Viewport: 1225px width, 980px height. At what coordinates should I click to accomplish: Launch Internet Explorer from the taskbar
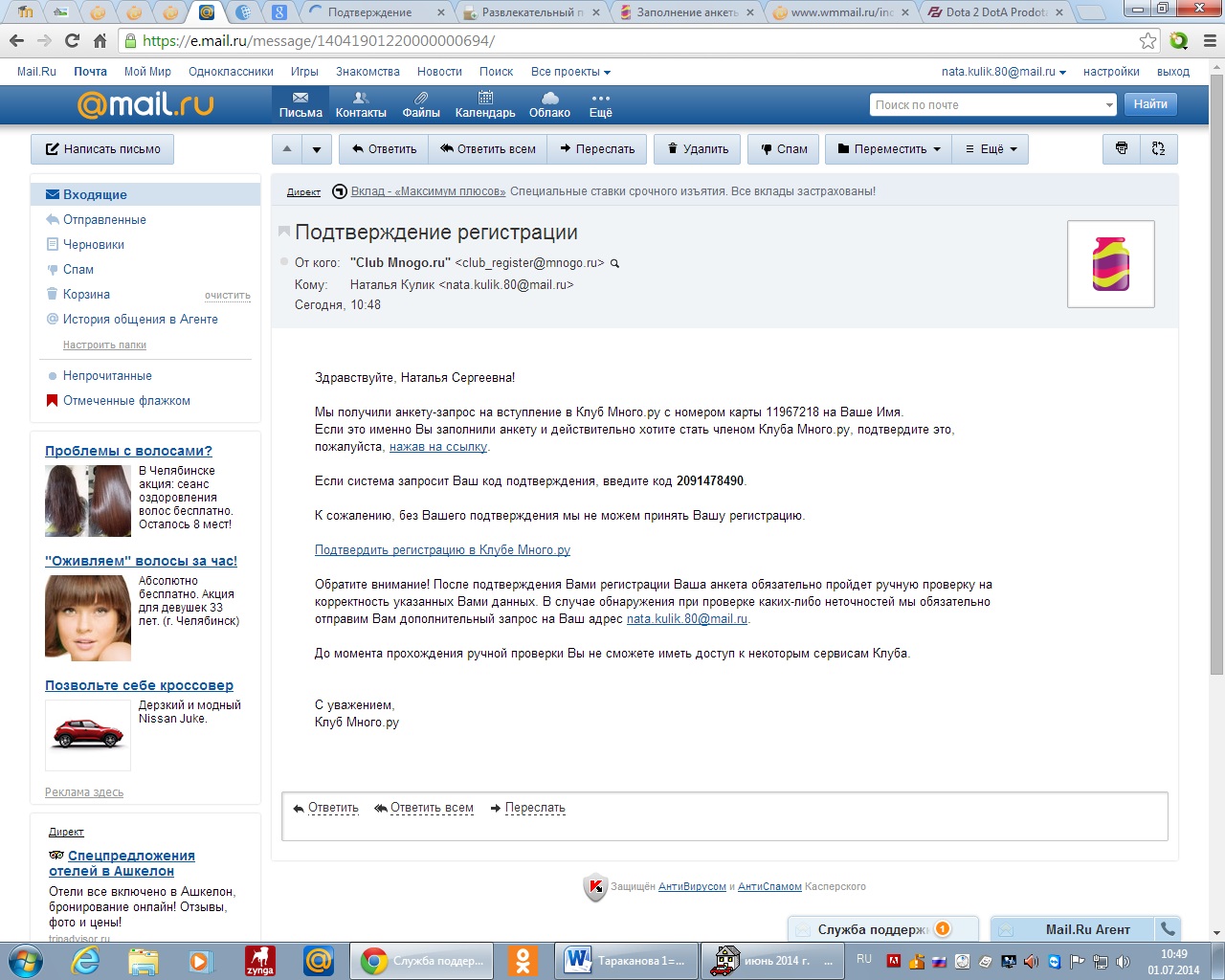tap(86, 960)
